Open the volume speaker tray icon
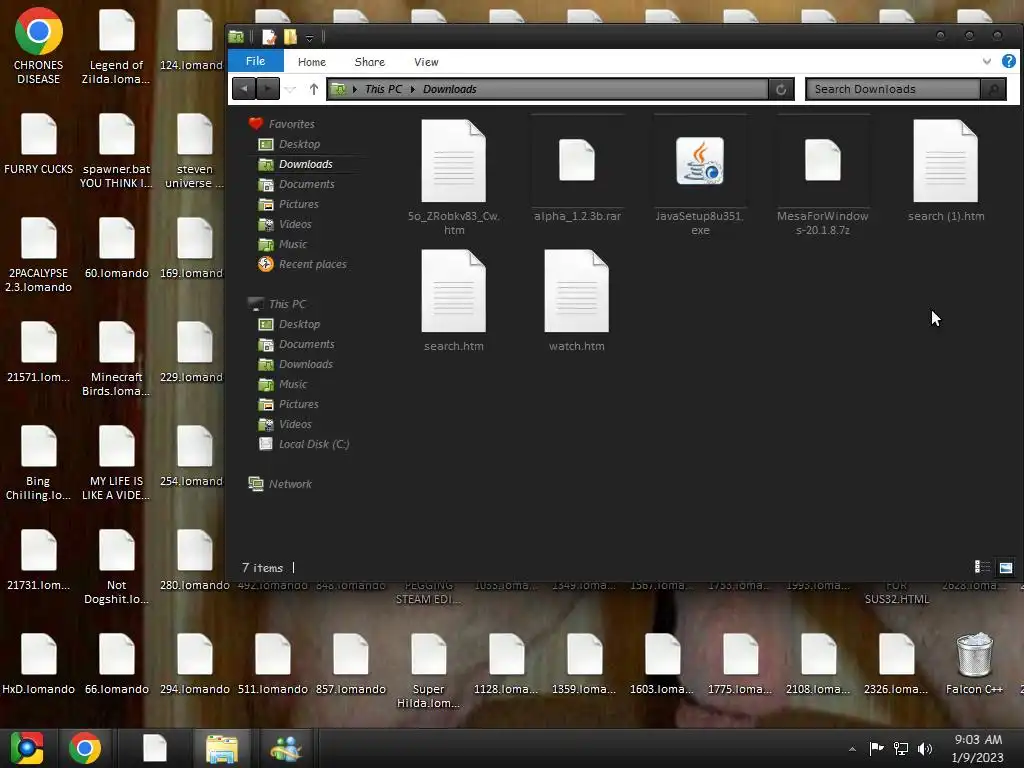 coord(924,749)
